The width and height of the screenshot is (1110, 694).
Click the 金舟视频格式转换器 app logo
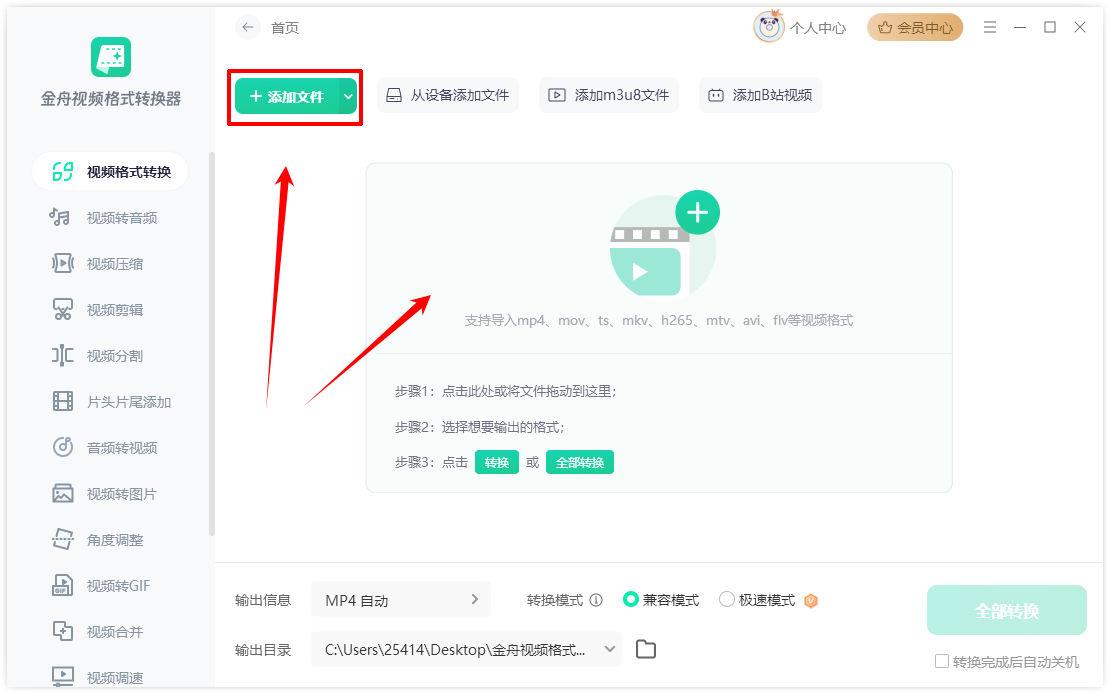[x=111, y=57]
